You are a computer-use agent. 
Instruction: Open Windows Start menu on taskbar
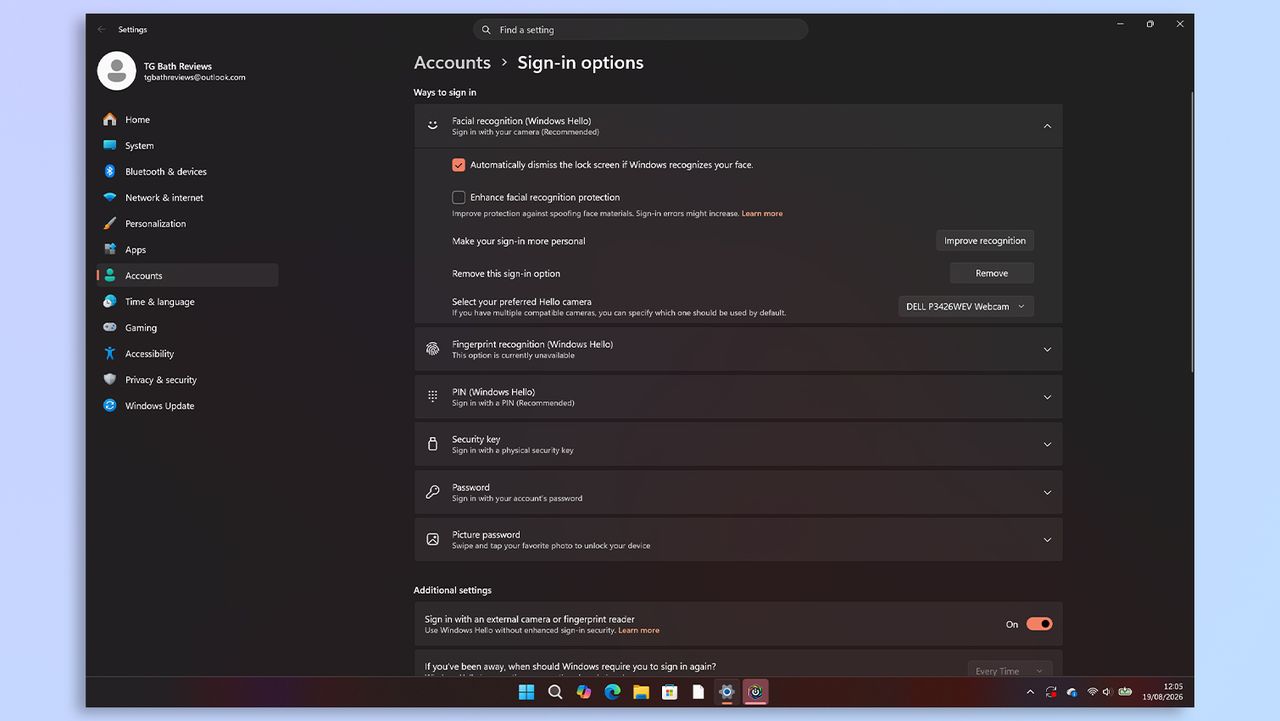tap(526, 692)
